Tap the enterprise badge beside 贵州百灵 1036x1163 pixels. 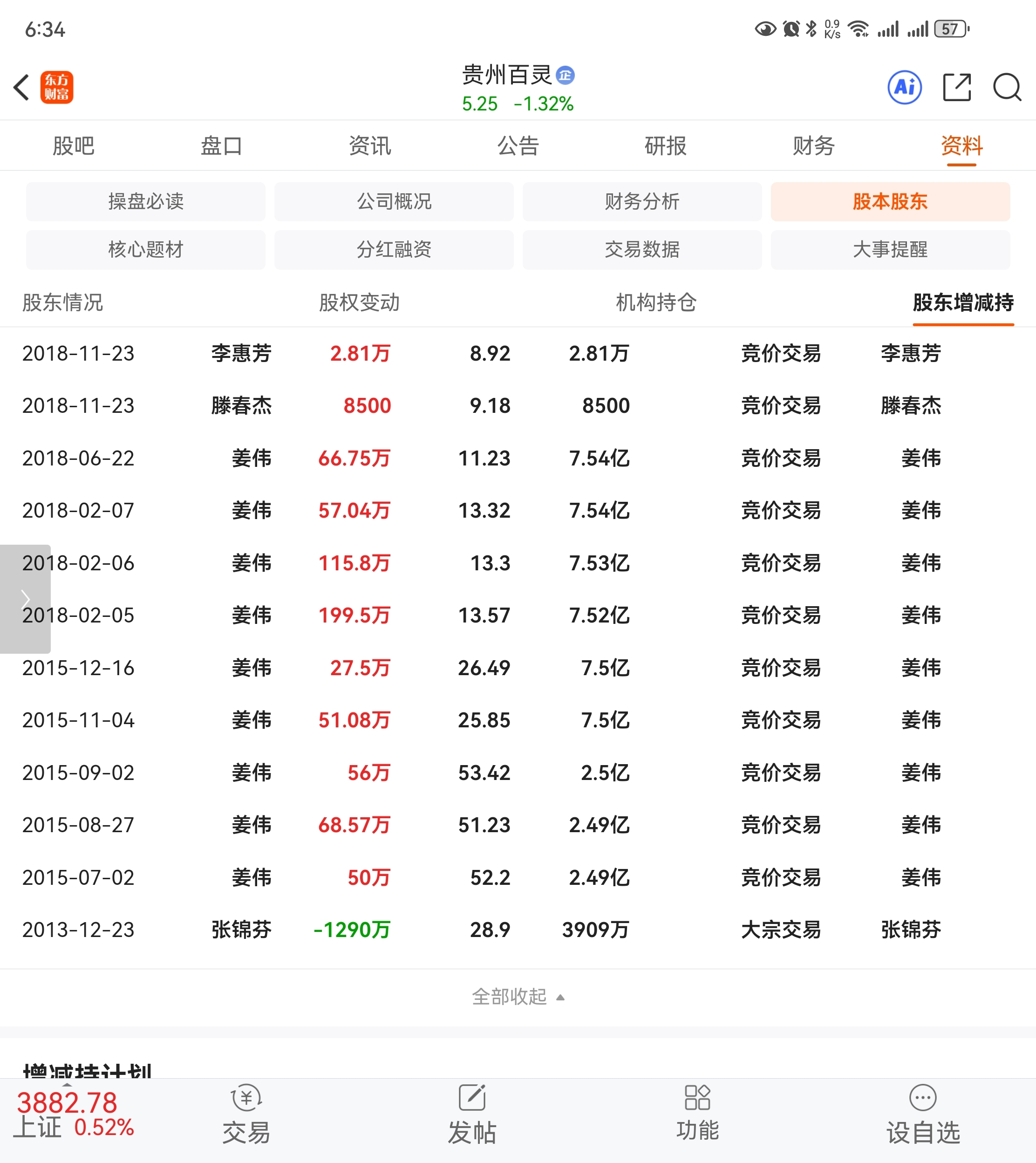pyautogui.click(x=565, y=75)
